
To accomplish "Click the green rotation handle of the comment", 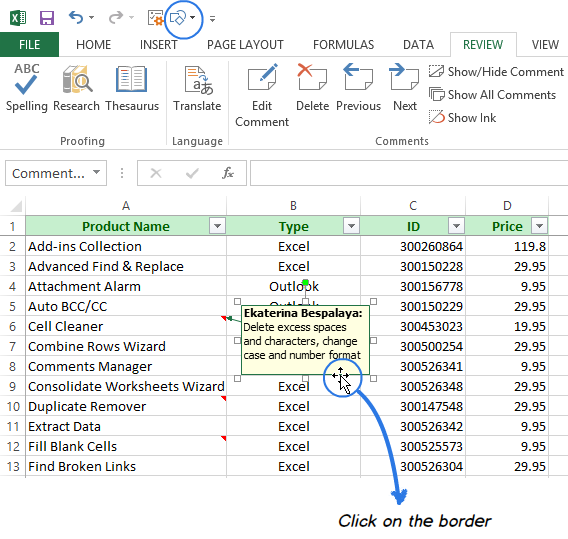I will 305,282.
